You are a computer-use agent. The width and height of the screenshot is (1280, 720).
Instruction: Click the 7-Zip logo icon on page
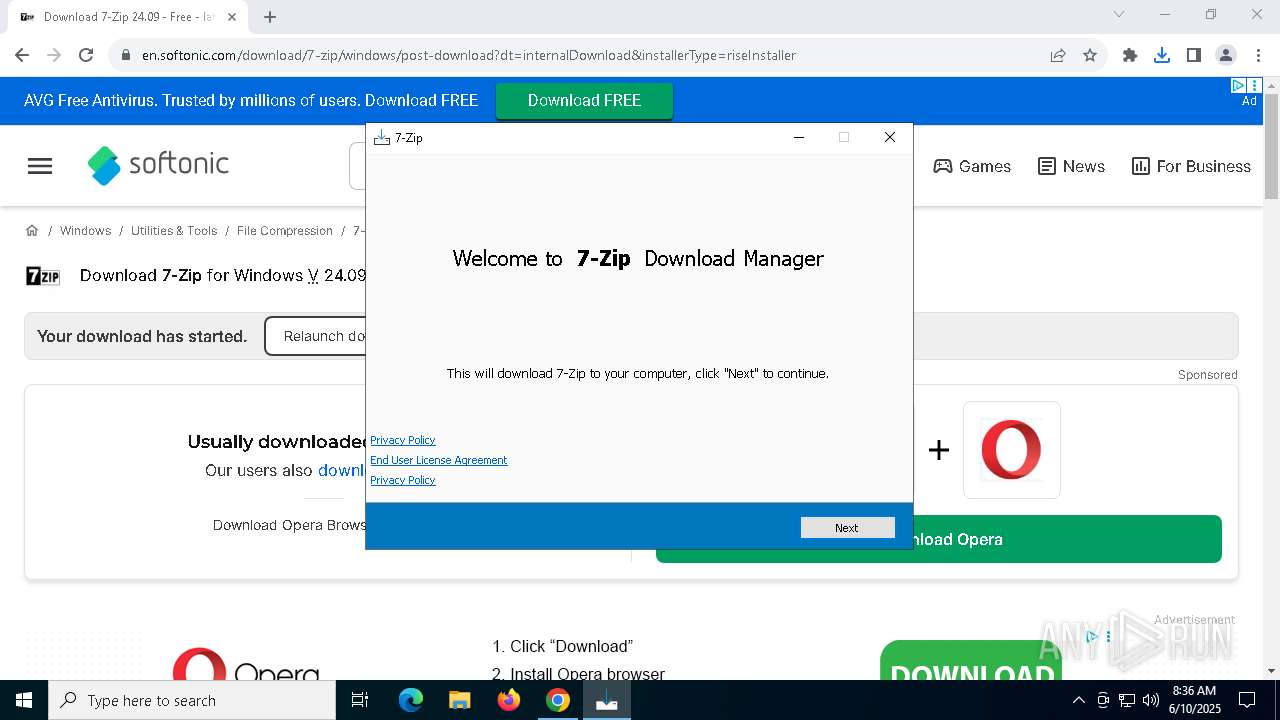pyautogui.click(x=43, y=276)
